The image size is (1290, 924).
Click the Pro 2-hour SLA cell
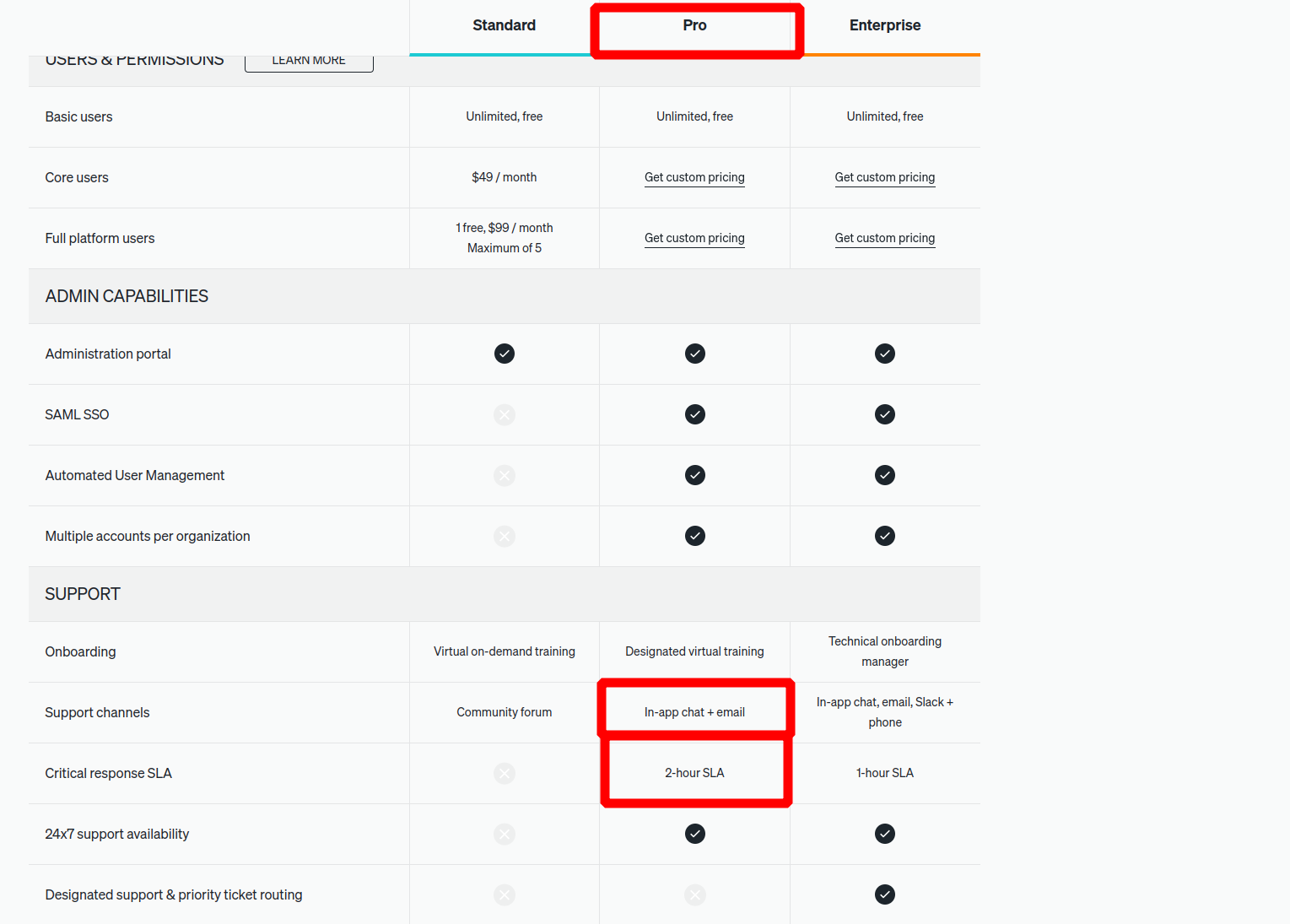point(694,773)
